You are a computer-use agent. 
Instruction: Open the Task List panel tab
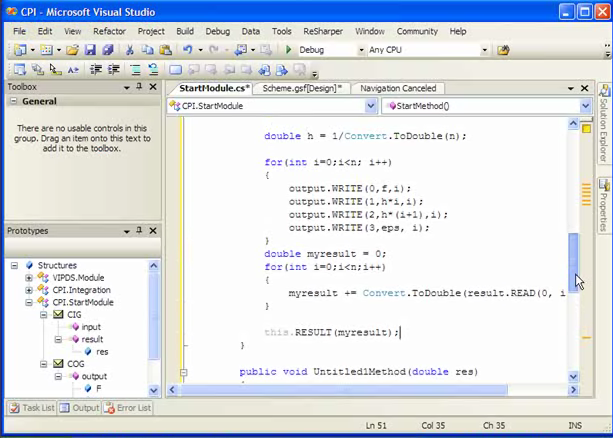click(30, 408)
